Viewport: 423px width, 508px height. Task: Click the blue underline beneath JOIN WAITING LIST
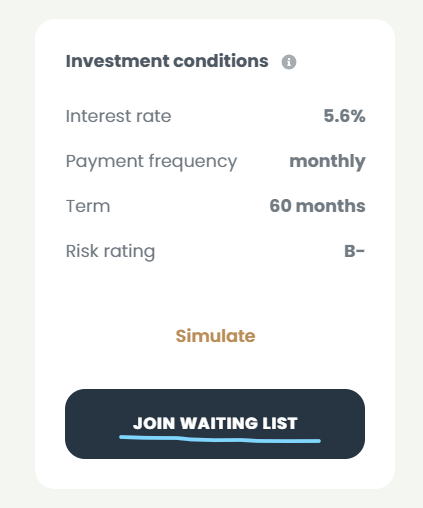point(220,439)
